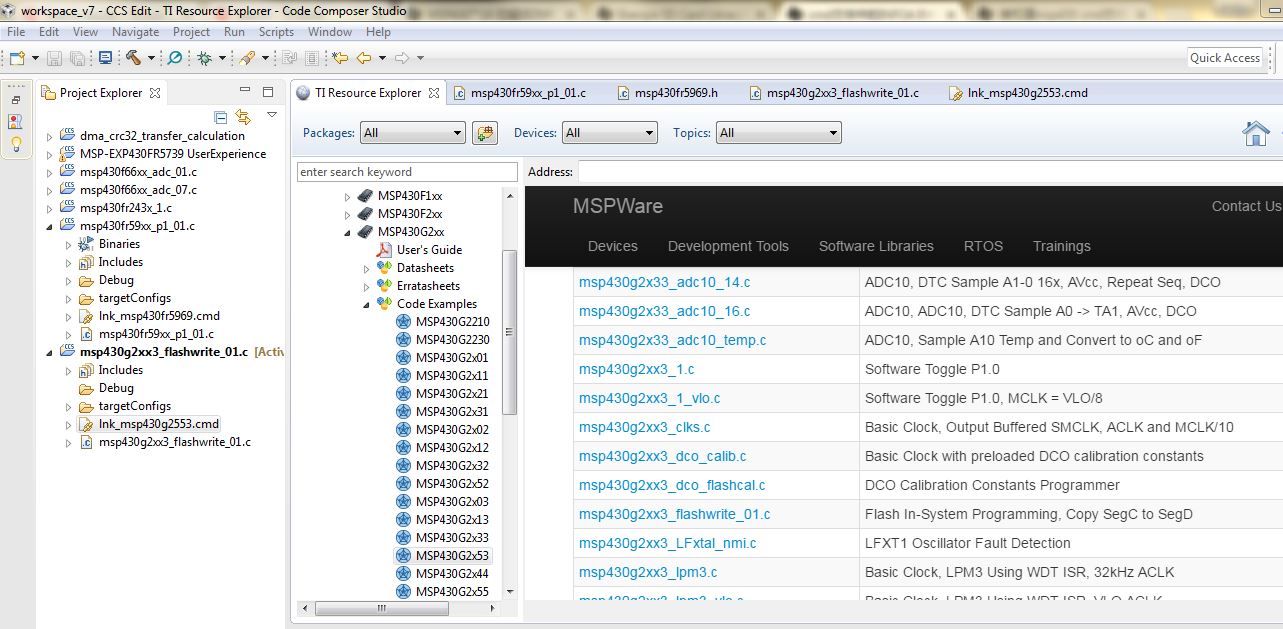Open the Scripts menu
Viewport: 1283px width, 629px height.
click(276, 32)
